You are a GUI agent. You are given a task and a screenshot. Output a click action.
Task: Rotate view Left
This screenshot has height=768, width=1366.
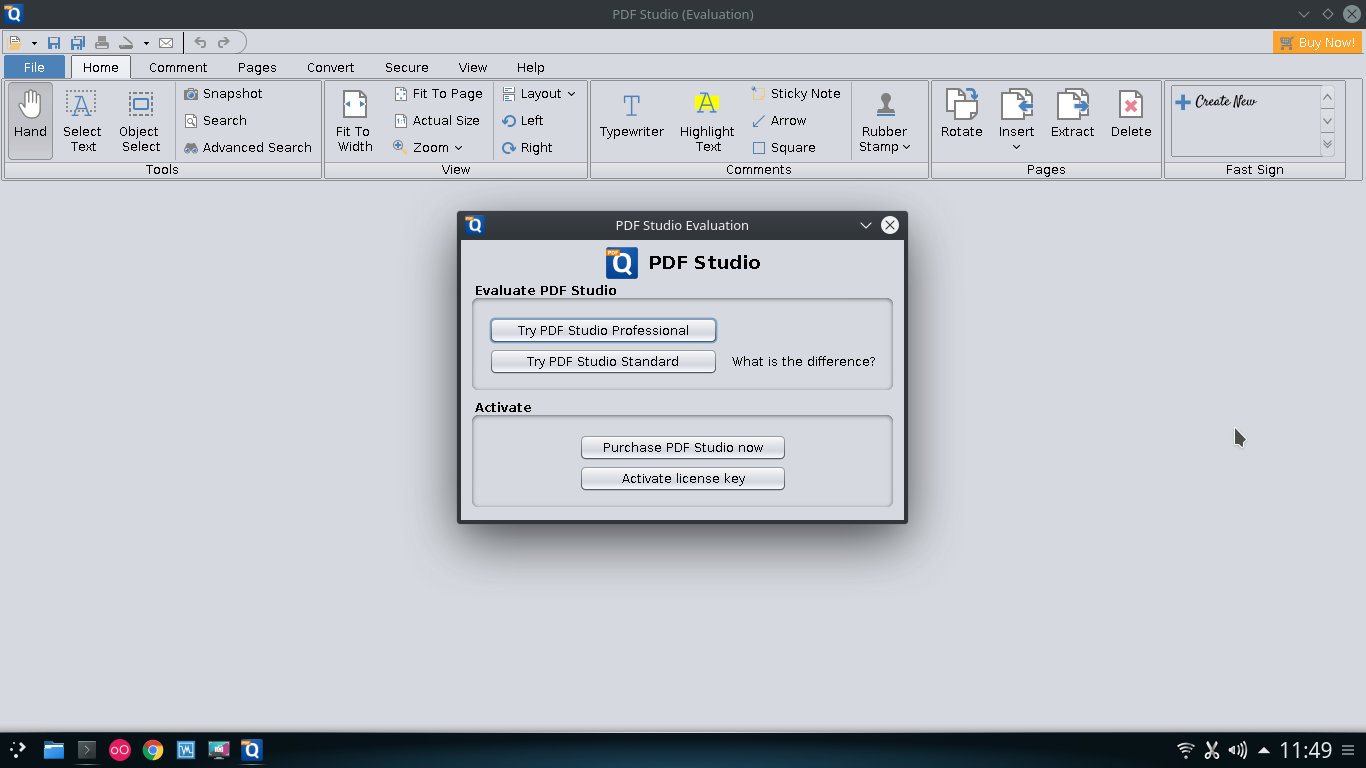(523, 120)
